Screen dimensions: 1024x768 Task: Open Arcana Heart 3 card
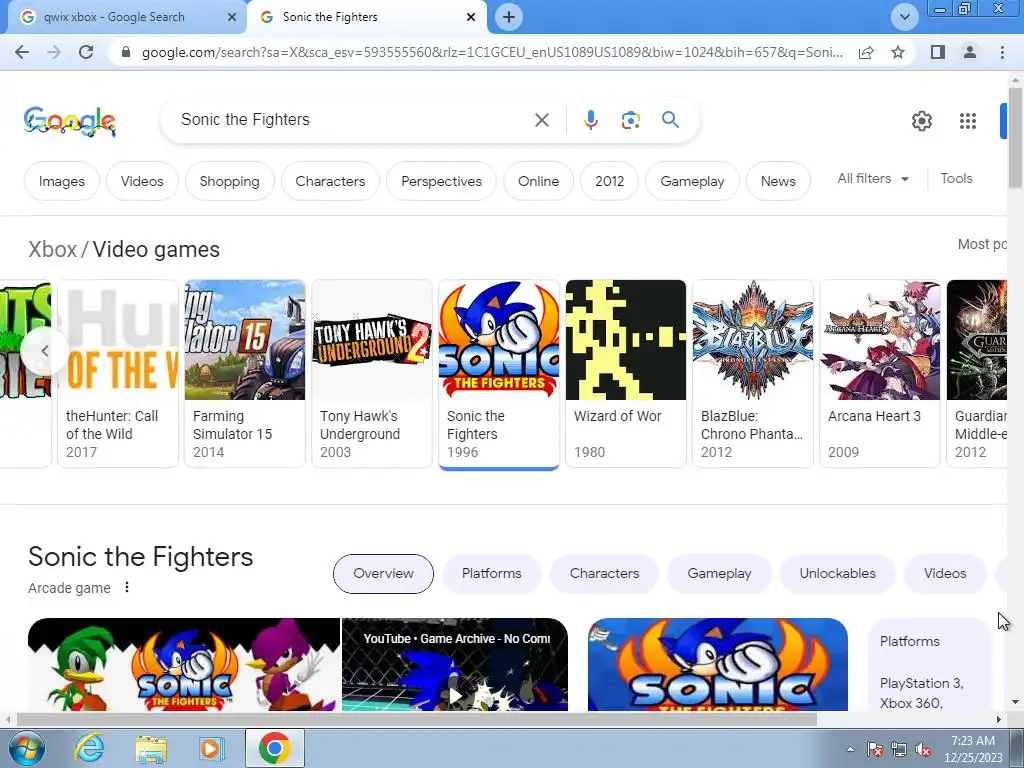[x=880, y=373]
